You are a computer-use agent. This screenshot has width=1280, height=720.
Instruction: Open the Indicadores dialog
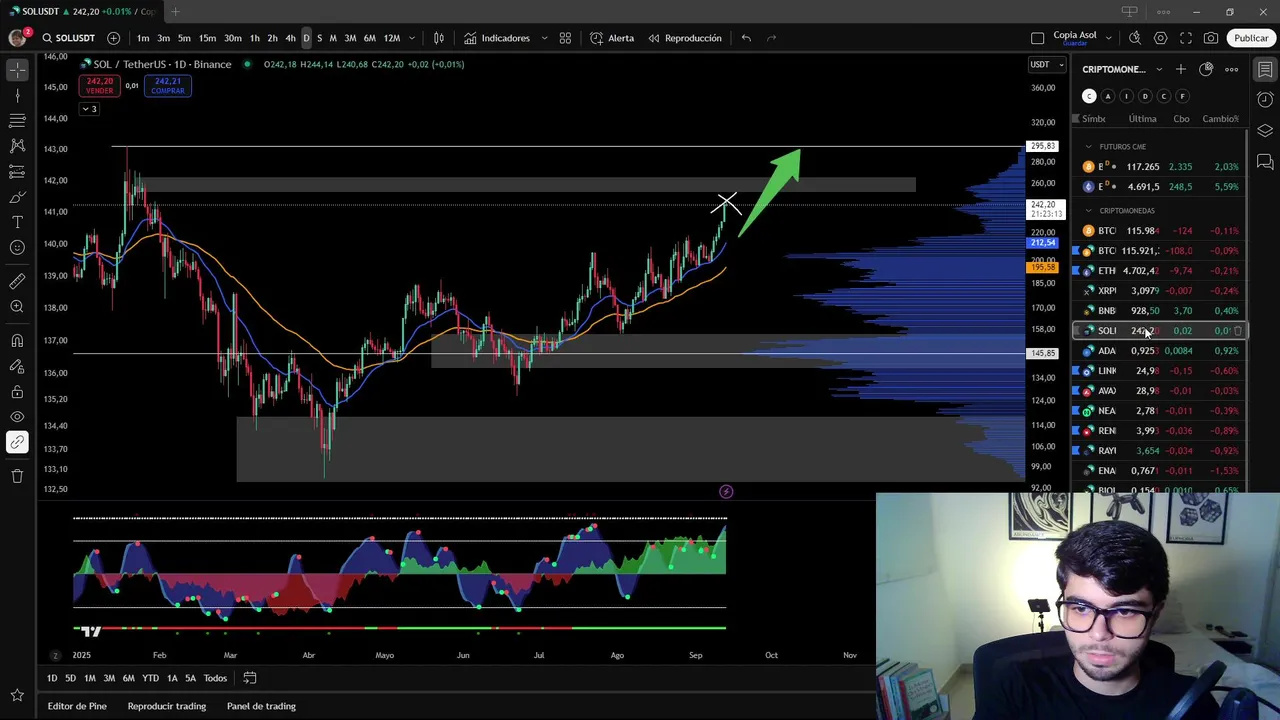point(497,38)
